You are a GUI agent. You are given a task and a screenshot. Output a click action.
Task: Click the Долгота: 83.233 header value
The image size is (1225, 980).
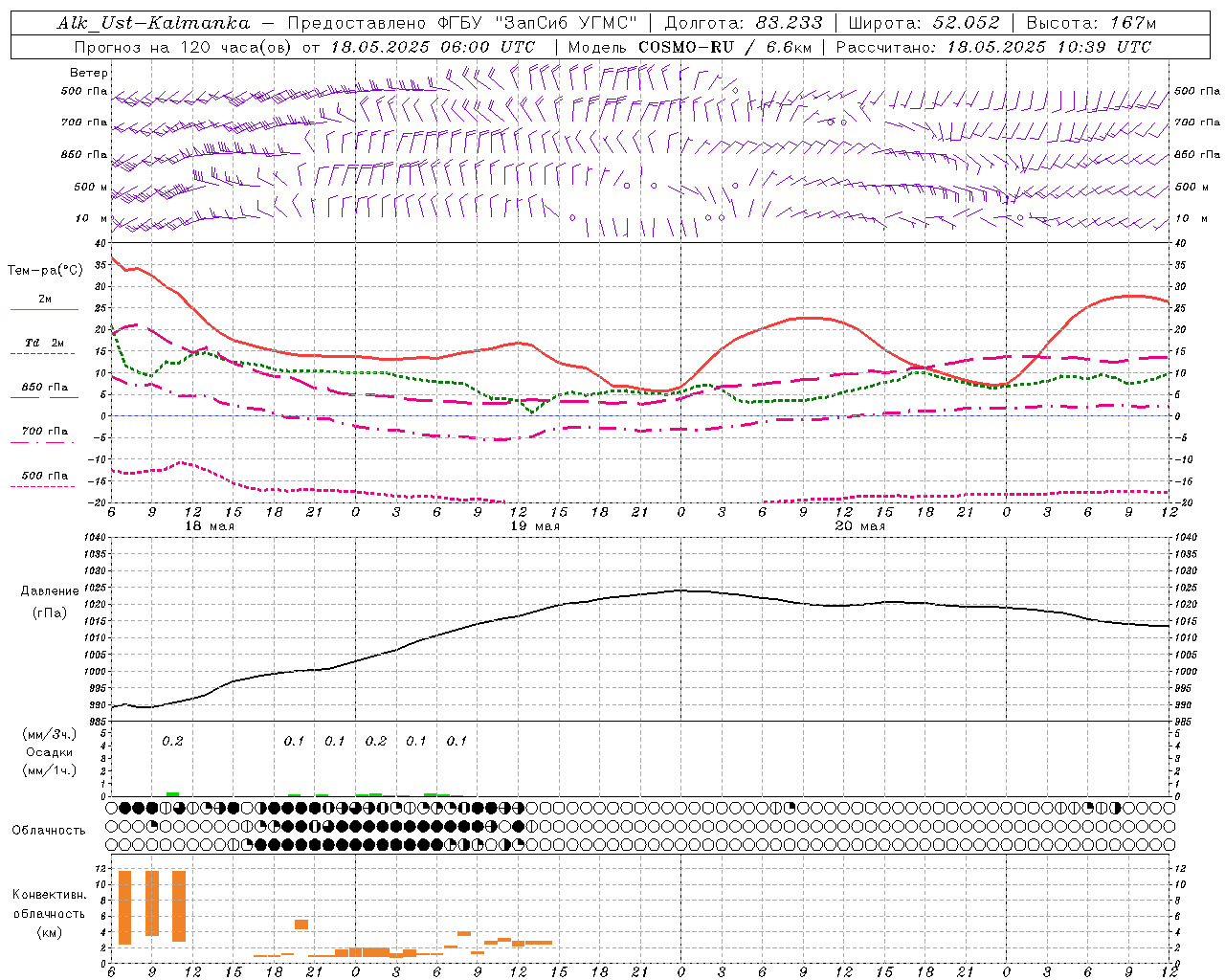[743, 23]
